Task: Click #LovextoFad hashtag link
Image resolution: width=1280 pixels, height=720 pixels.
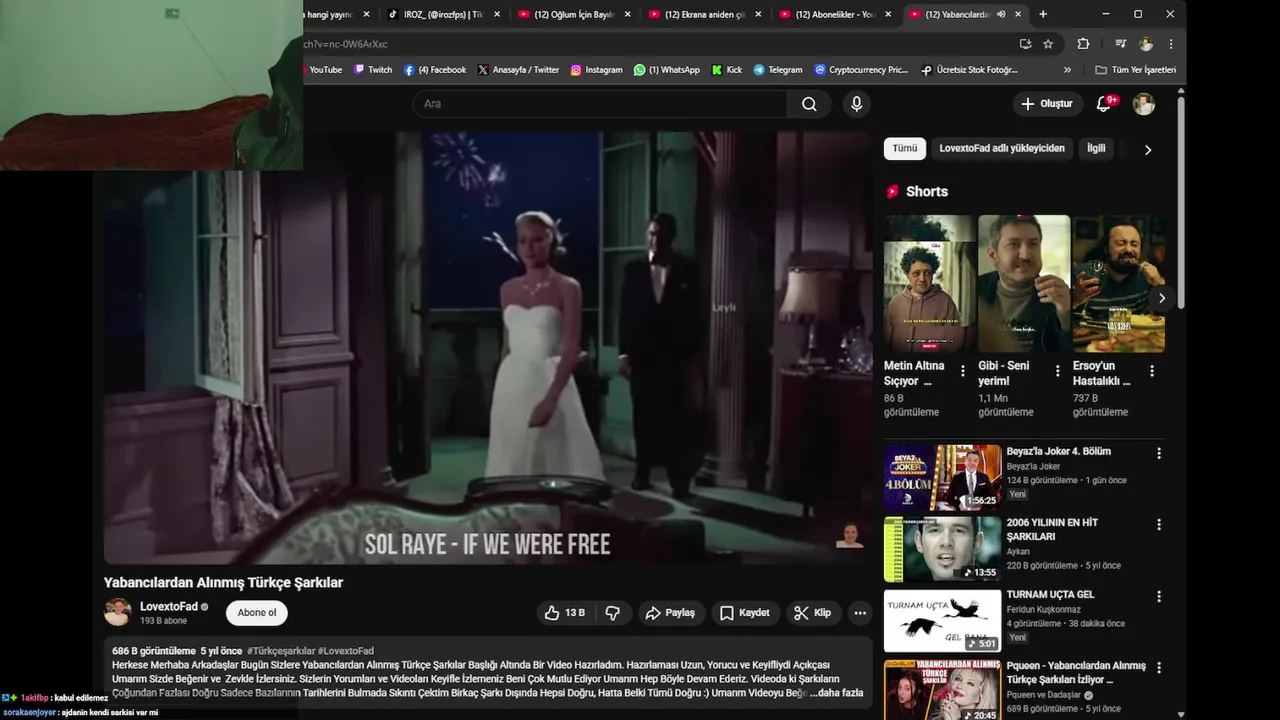Action: coord(346,651)
